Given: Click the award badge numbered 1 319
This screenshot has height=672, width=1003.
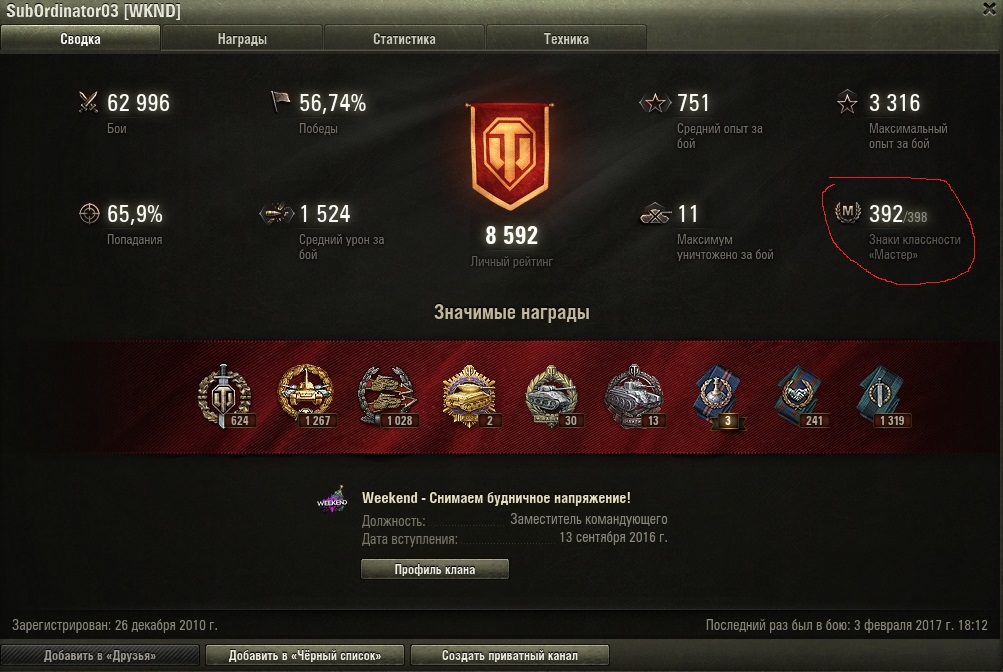Looking at the screenshot, I should 881,396.
